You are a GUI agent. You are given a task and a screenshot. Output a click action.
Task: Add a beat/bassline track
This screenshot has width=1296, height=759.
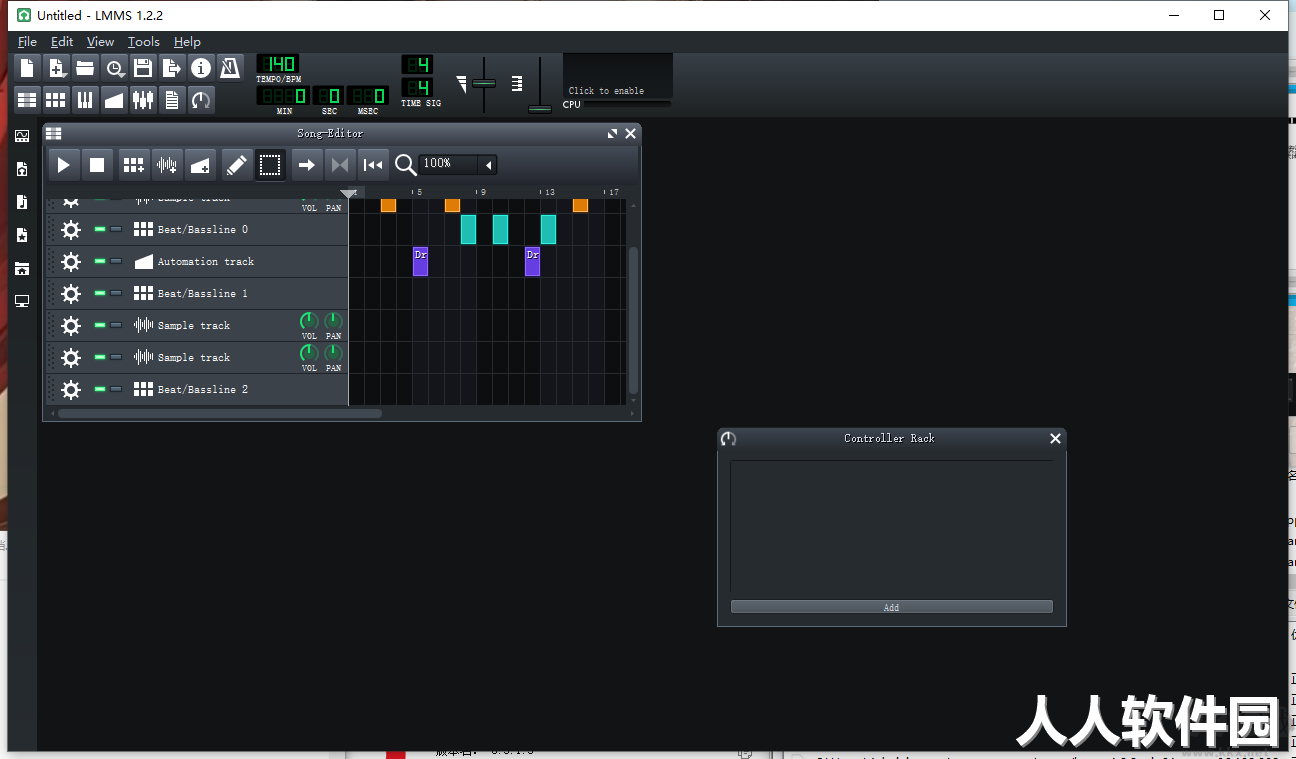coord(133,165)
